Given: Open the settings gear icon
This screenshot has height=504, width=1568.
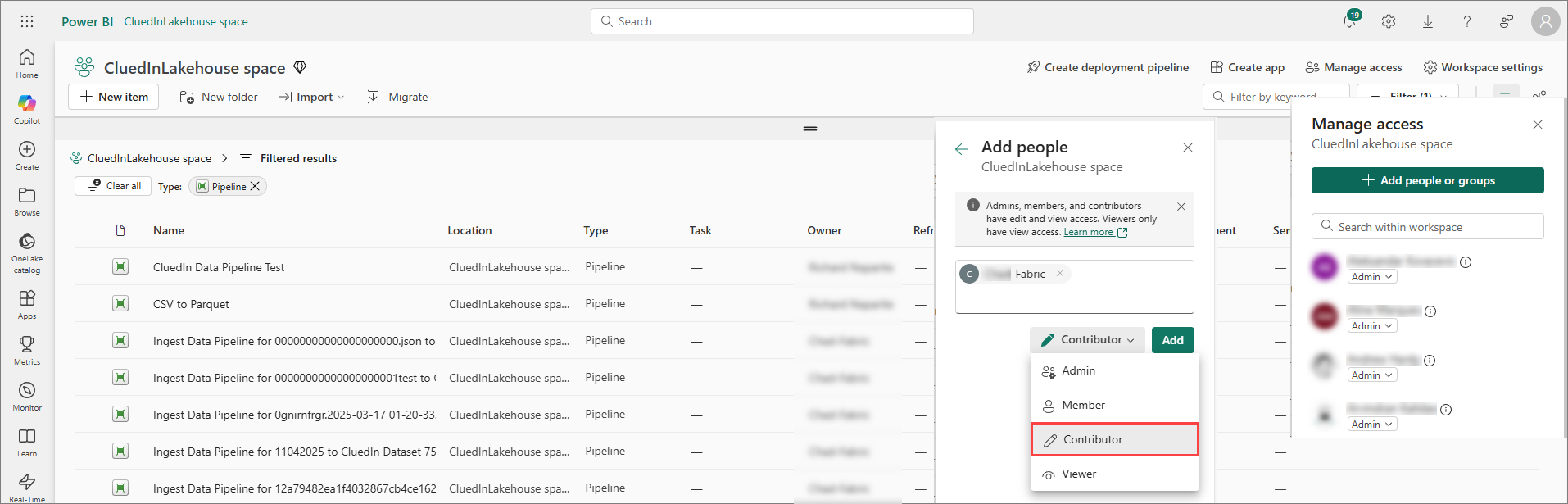Looking at the screenshot, I should 1389,21.
